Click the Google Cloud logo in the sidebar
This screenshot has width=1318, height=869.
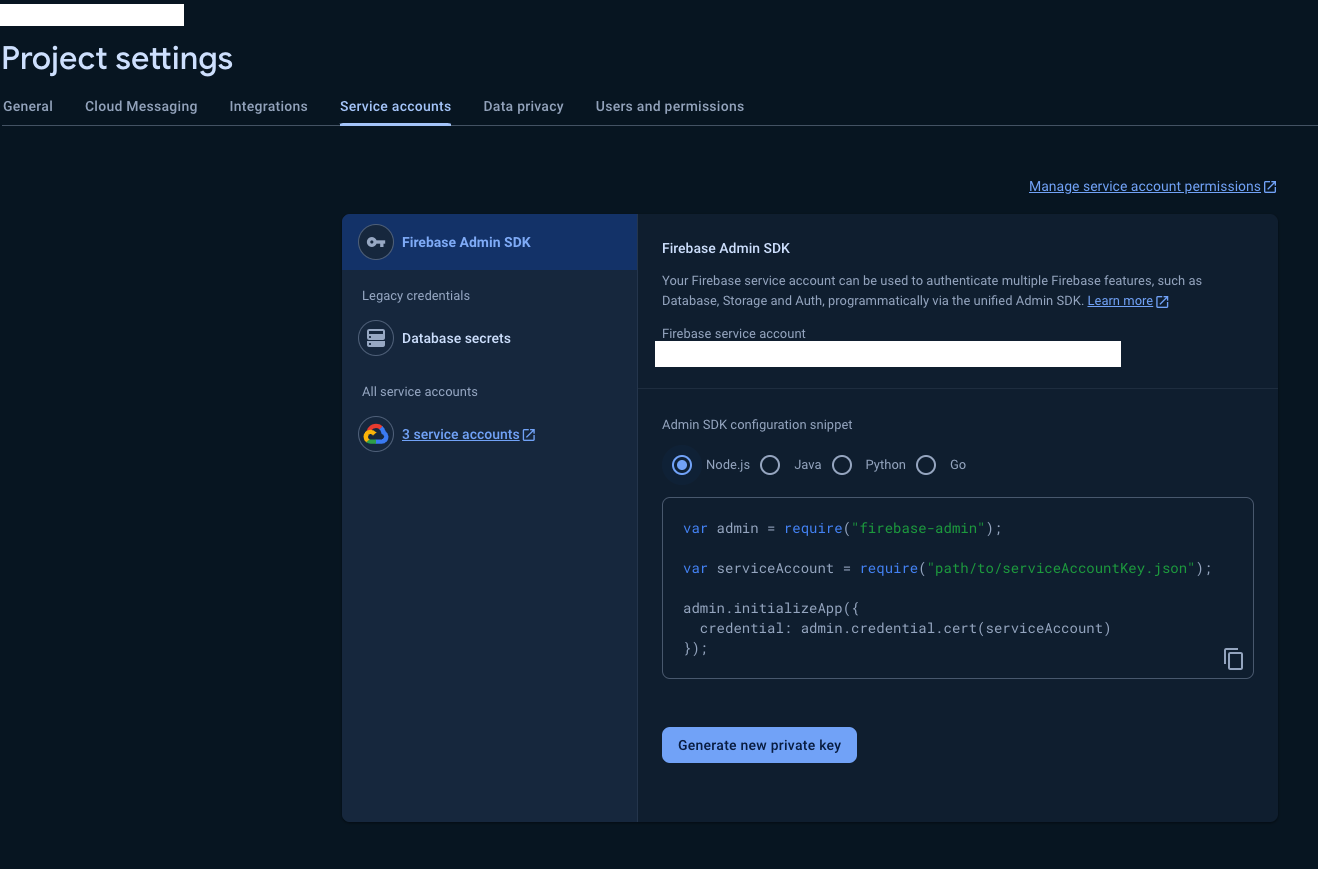click(375, 433)
